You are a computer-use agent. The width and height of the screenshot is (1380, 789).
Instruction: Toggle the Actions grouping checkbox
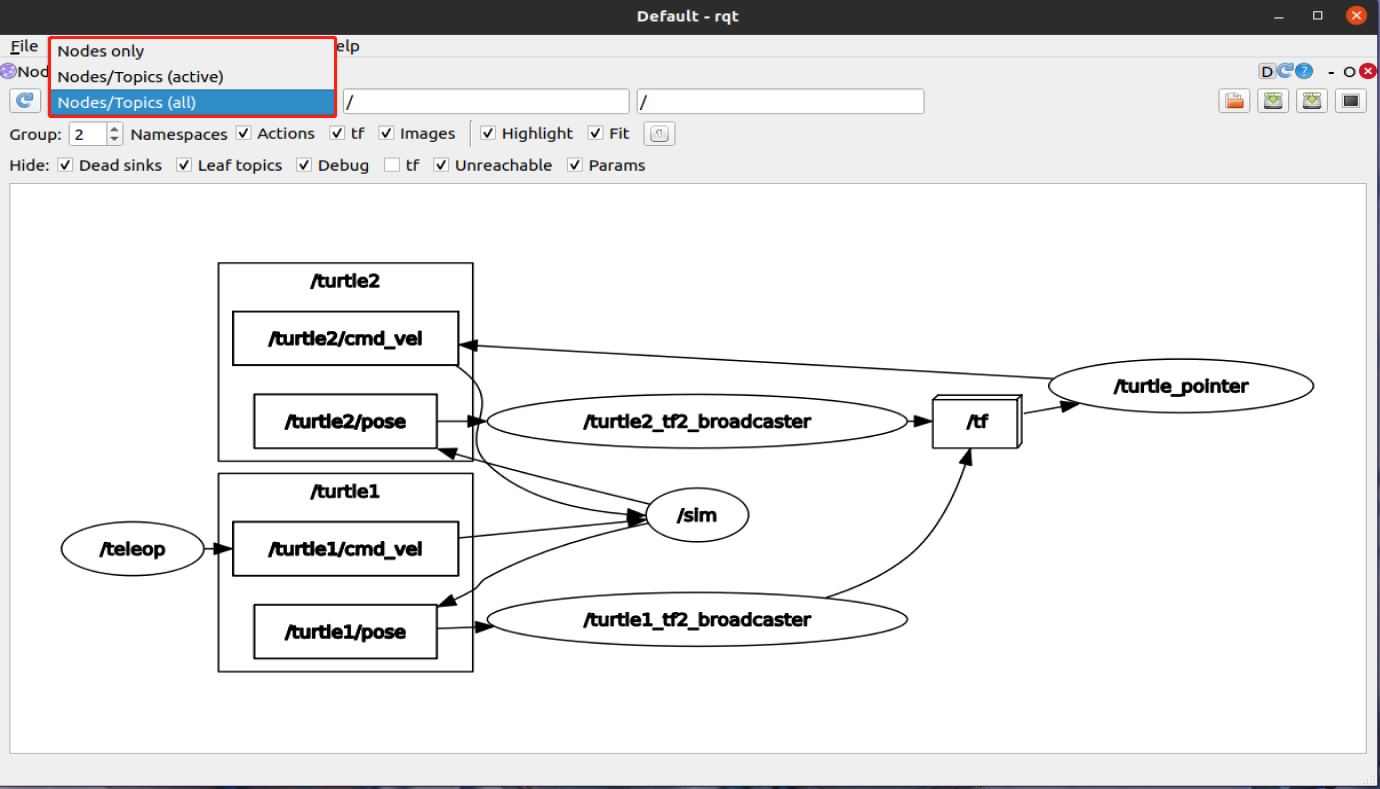click(x=244, y=133)
